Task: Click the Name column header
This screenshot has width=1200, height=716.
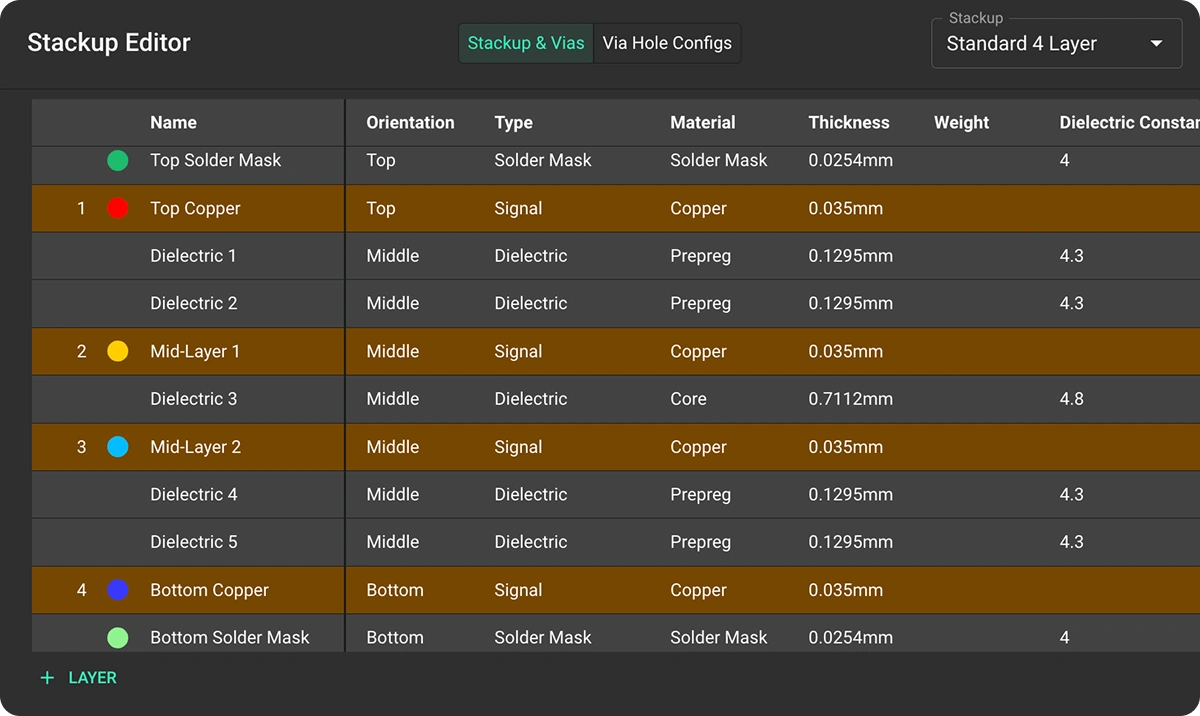Action: 173,122
